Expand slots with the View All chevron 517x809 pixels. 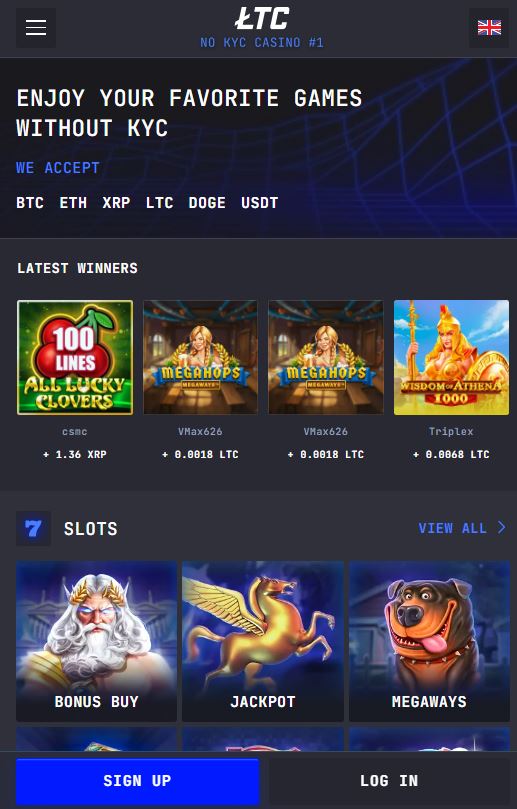coord(501,527)
